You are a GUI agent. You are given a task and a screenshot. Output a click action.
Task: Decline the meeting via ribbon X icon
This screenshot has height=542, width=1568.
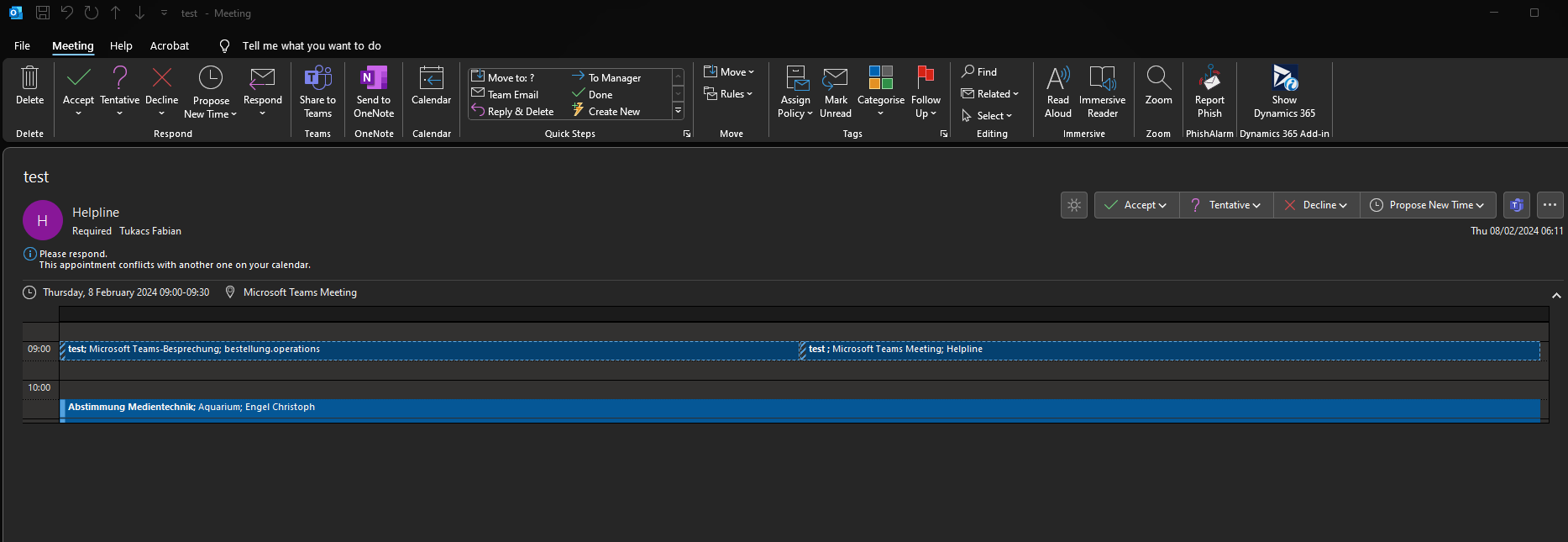click(162, 78)
